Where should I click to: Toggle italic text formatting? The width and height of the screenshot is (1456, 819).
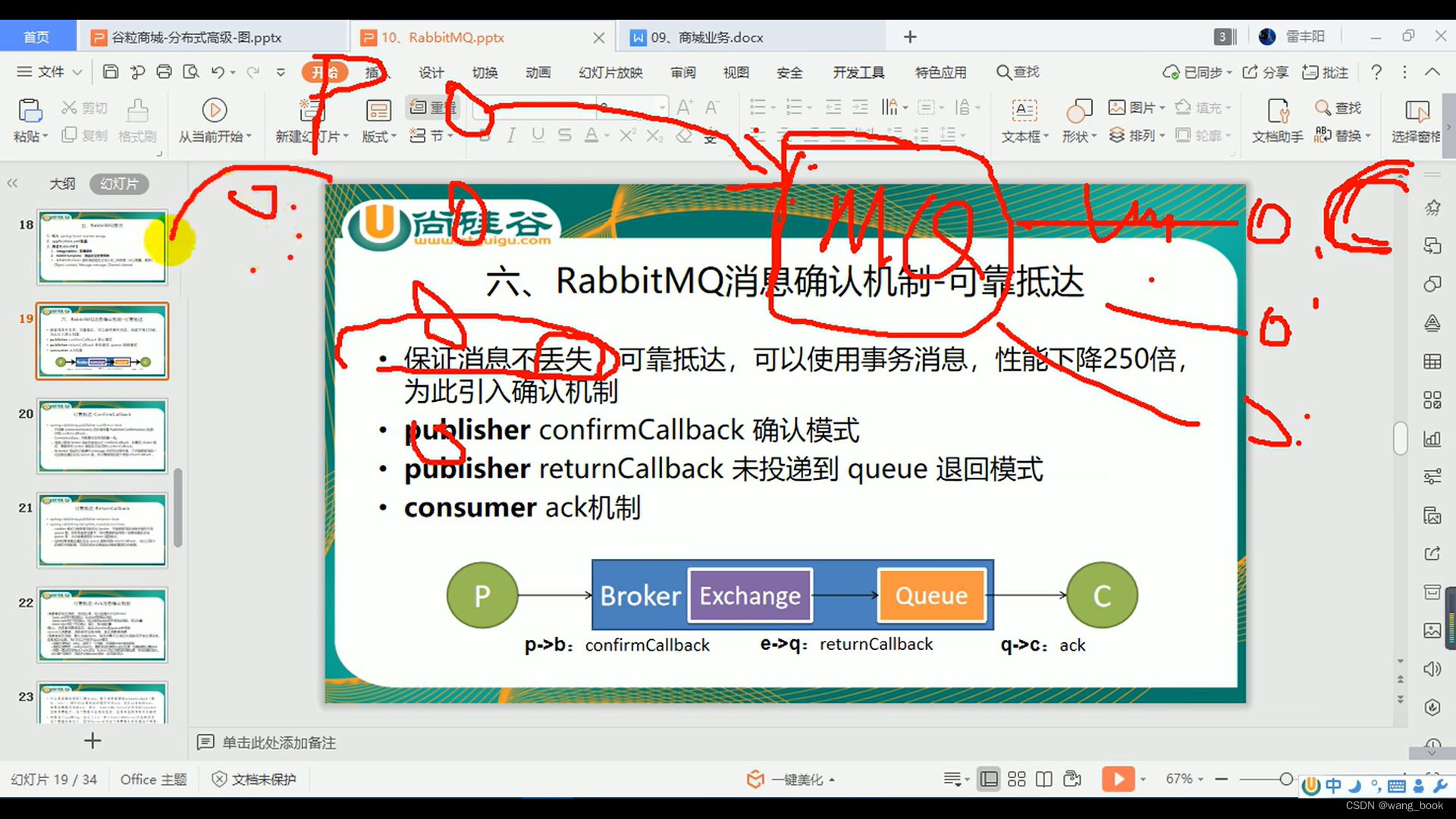coord(511,135)
